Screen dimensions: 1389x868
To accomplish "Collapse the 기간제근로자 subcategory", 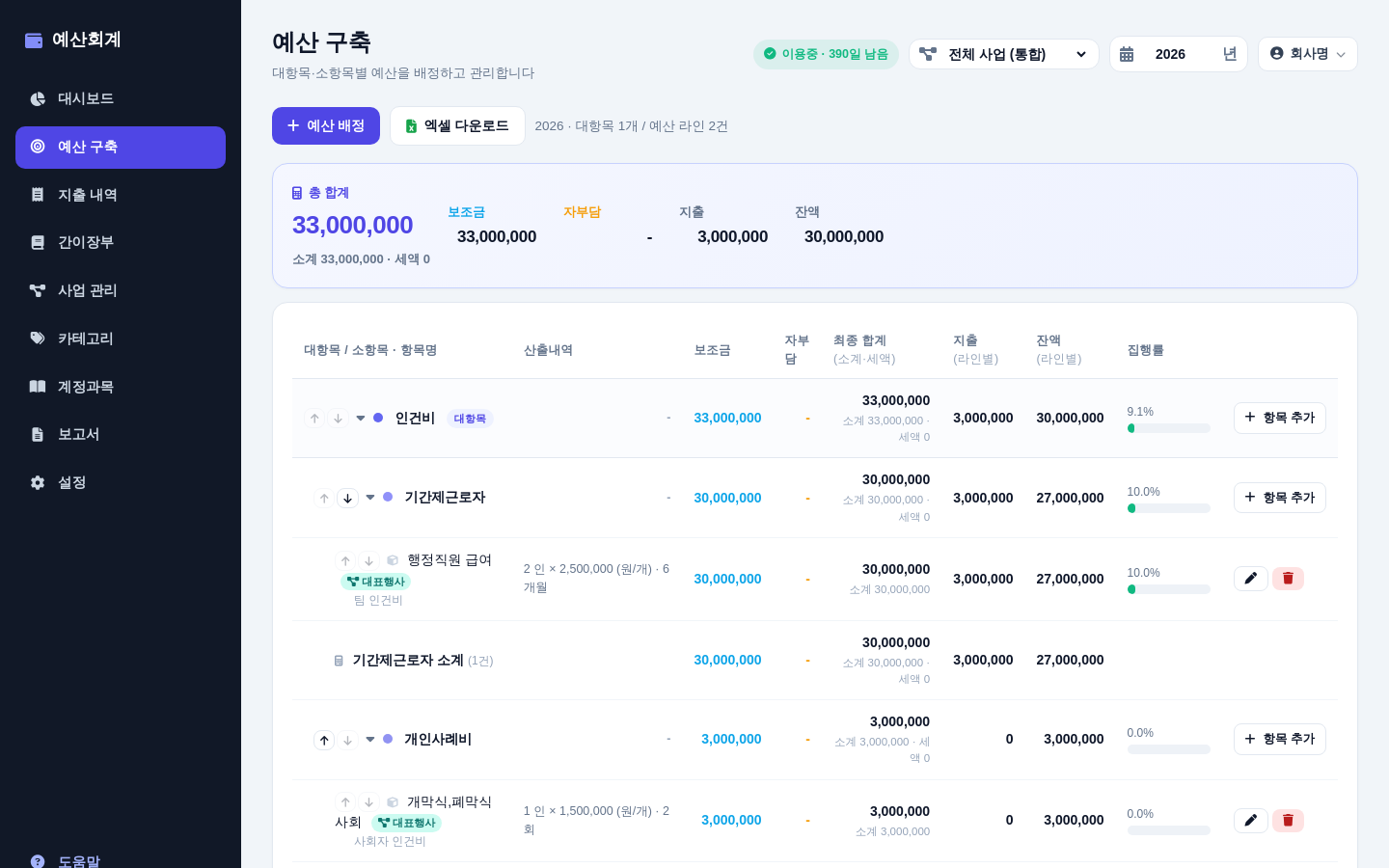I will tap(370, 498).
